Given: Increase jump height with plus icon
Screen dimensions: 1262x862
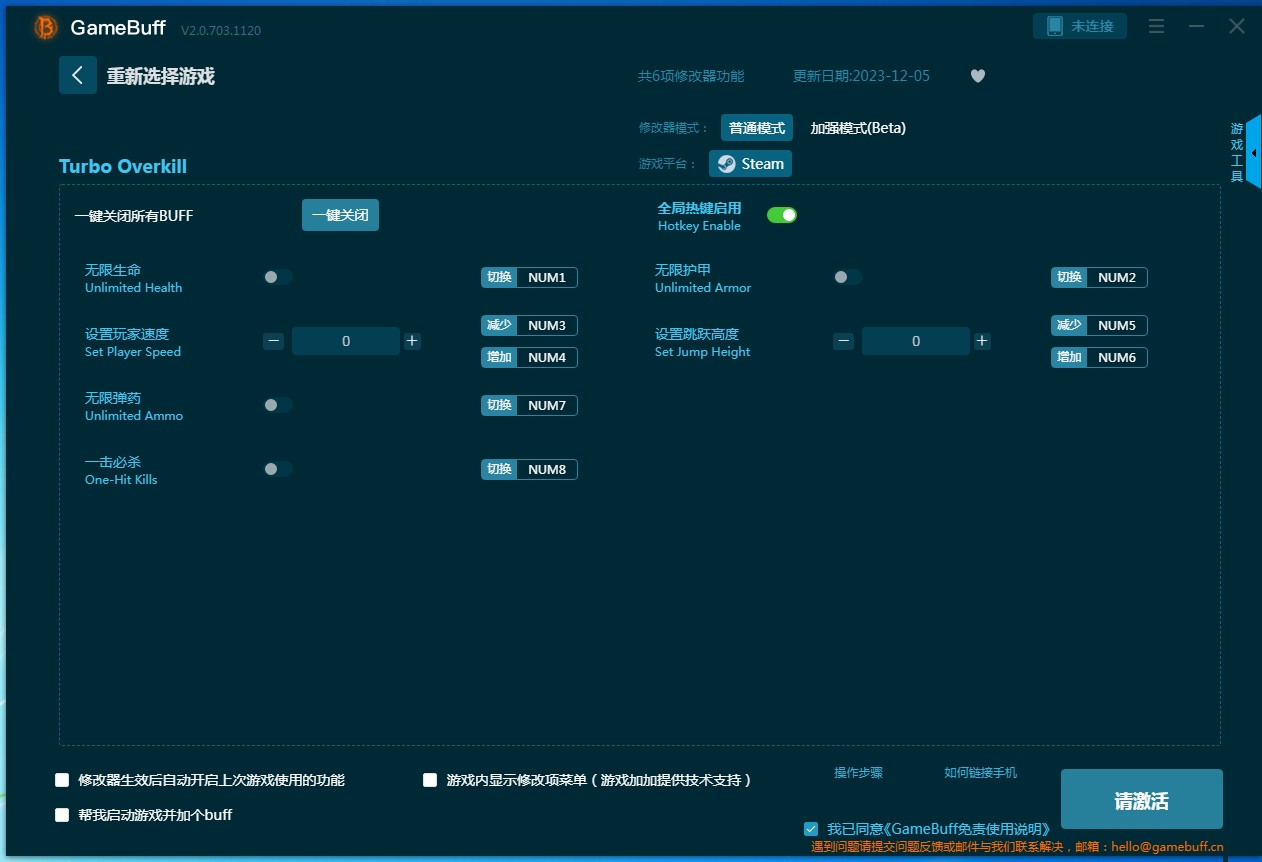Looking at the screenshot, I should pos(982,341).
